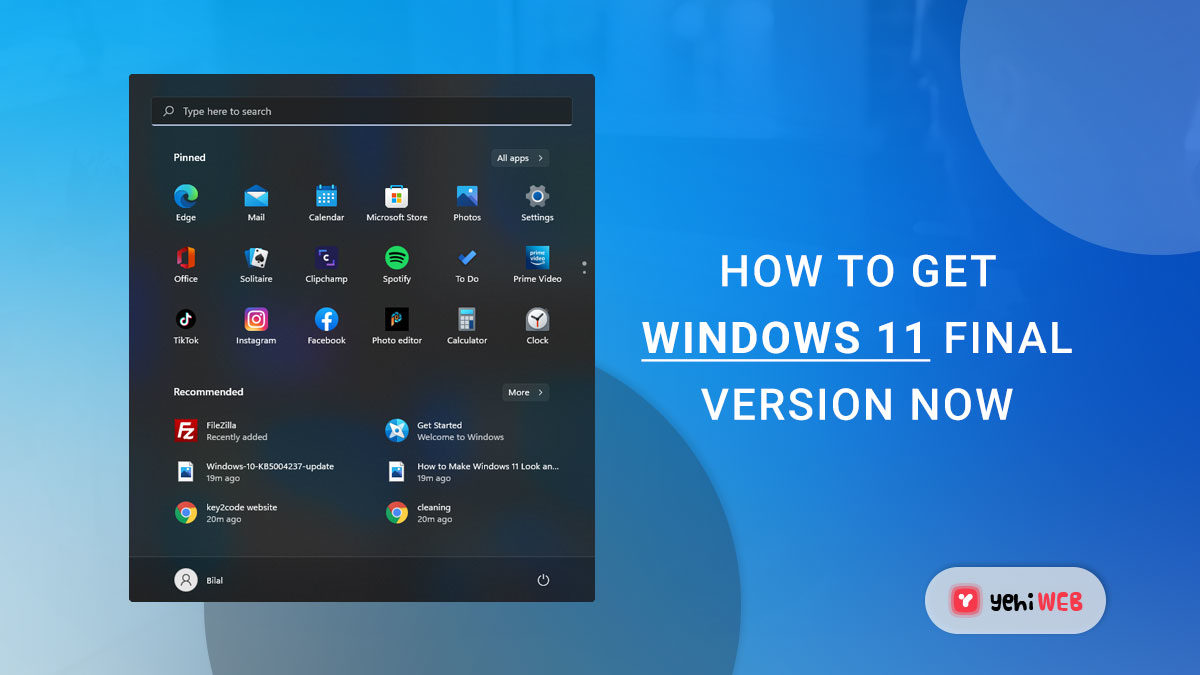
Task: Show More recommended items
Action: [x=525, y=392]
